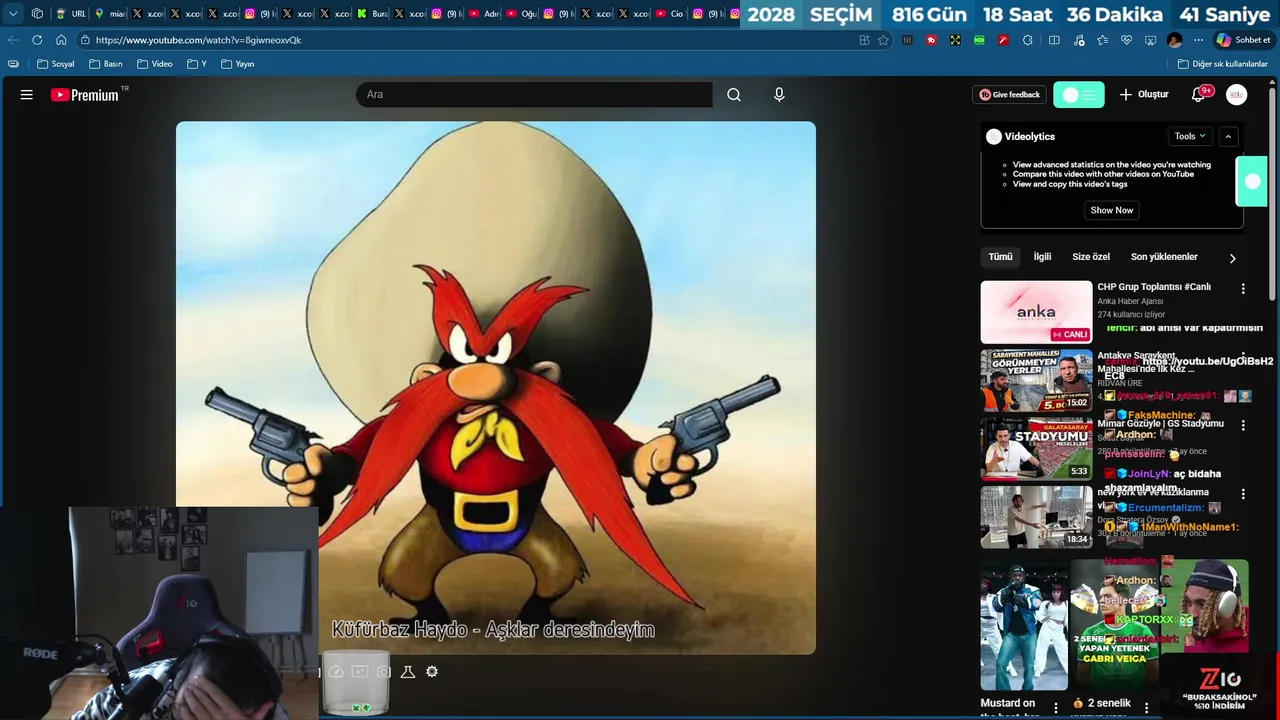Open the Anka Haber Ajansı channel link
Image resolution: width=1280 pixels, height=720 pixels.
point(1130,301)
